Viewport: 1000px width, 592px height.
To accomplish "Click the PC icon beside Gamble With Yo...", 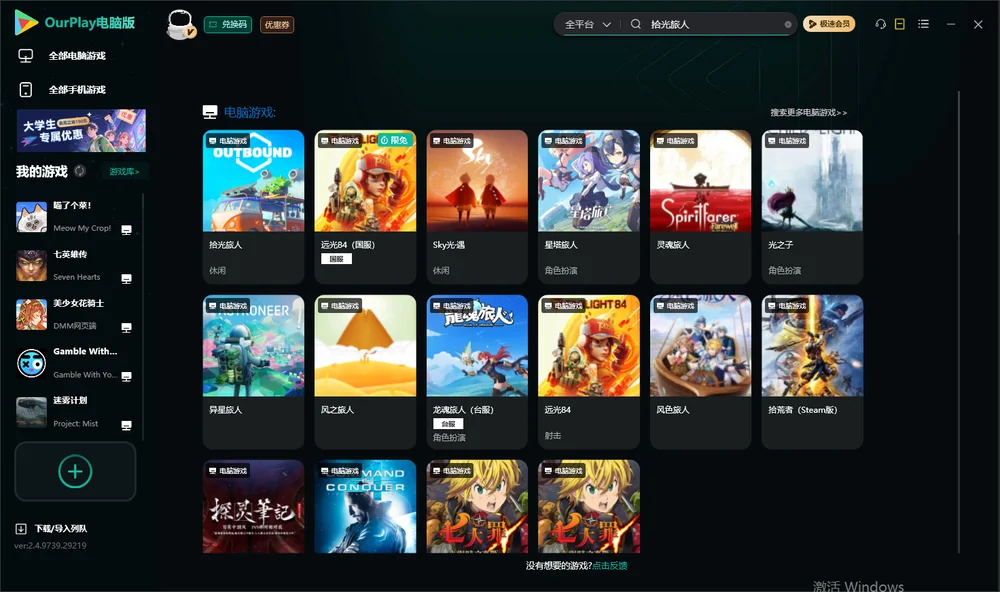I will 126,376.
